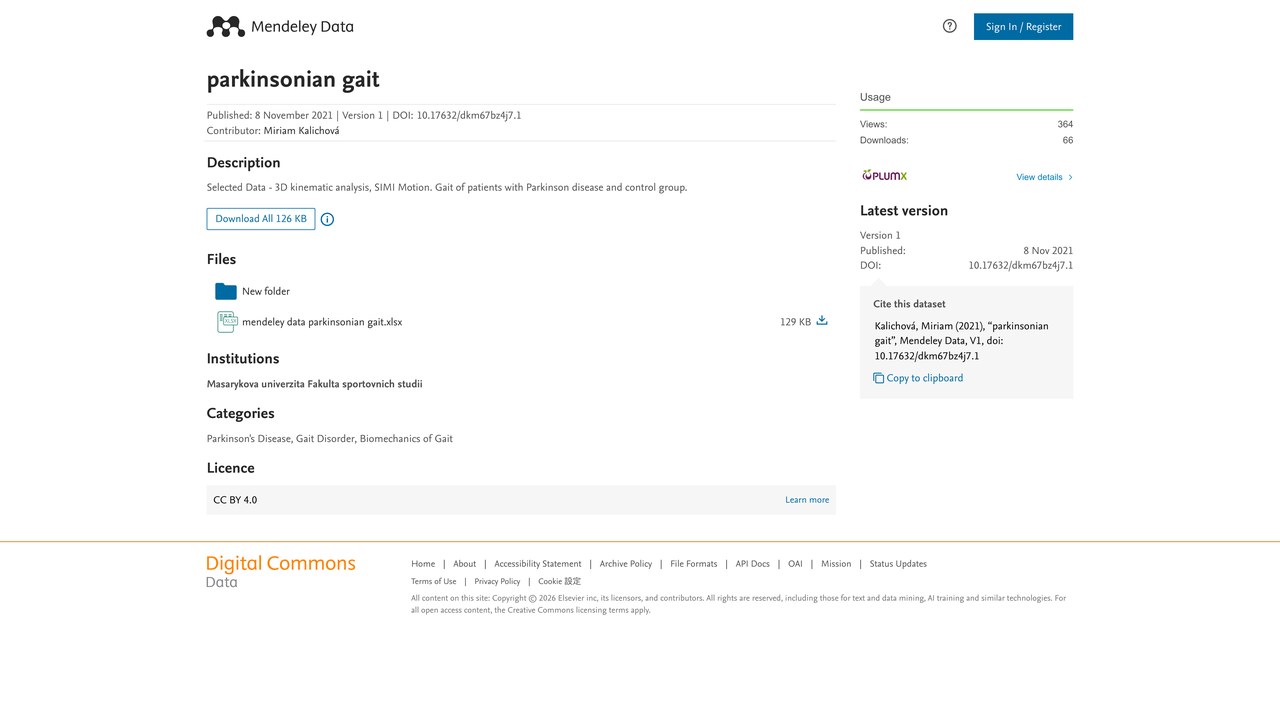Click the Digital Commons Data logo

click(281, 571)
